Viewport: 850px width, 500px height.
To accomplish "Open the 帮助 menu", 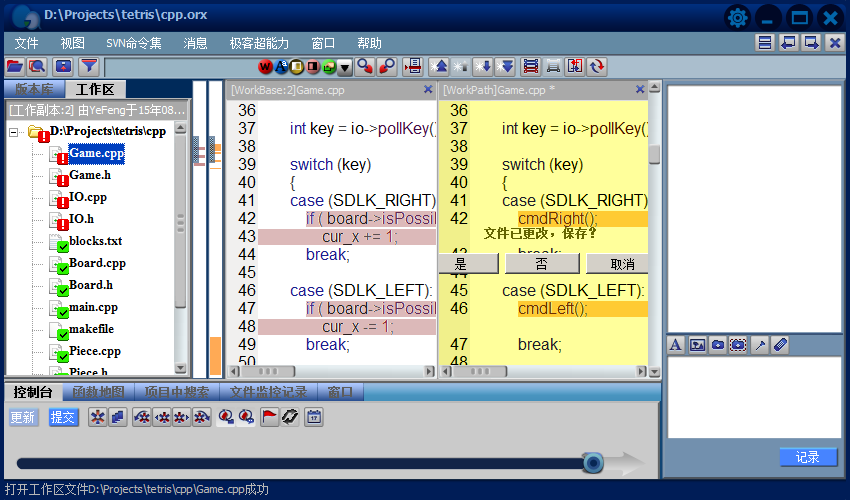I will coord(369,43).
